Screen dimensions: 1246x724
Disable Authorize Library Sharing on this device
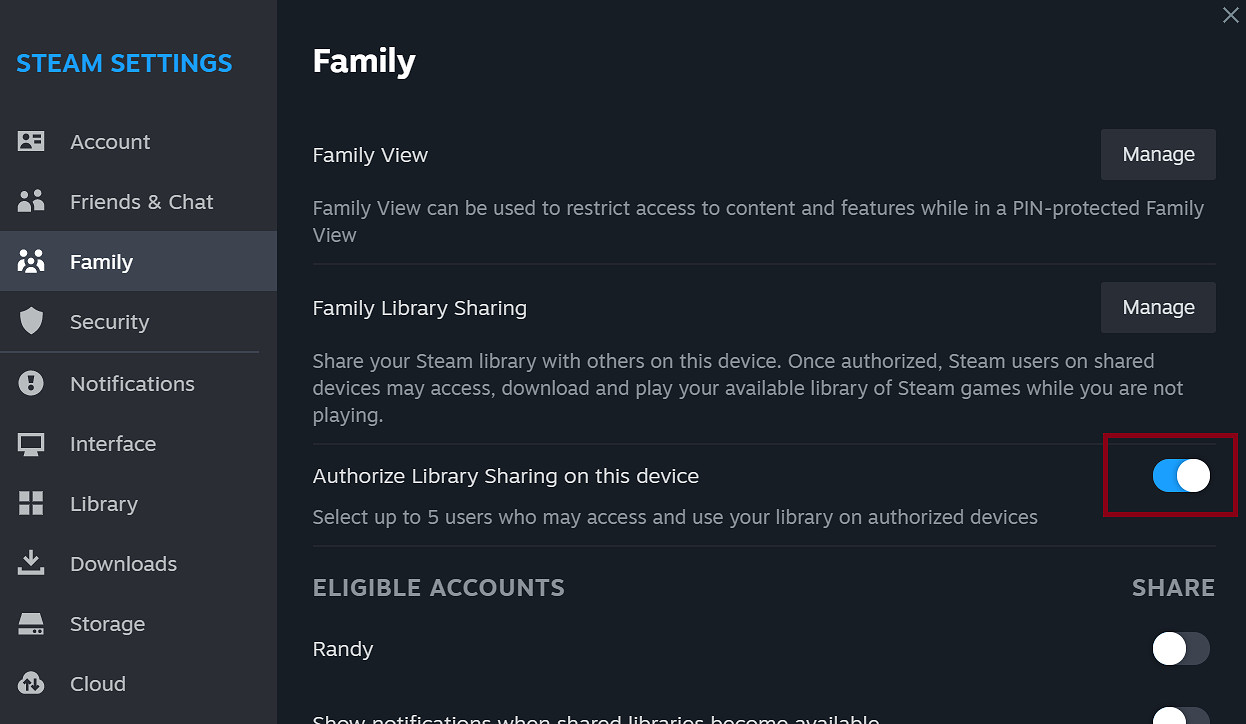(x=1181, y=476)
